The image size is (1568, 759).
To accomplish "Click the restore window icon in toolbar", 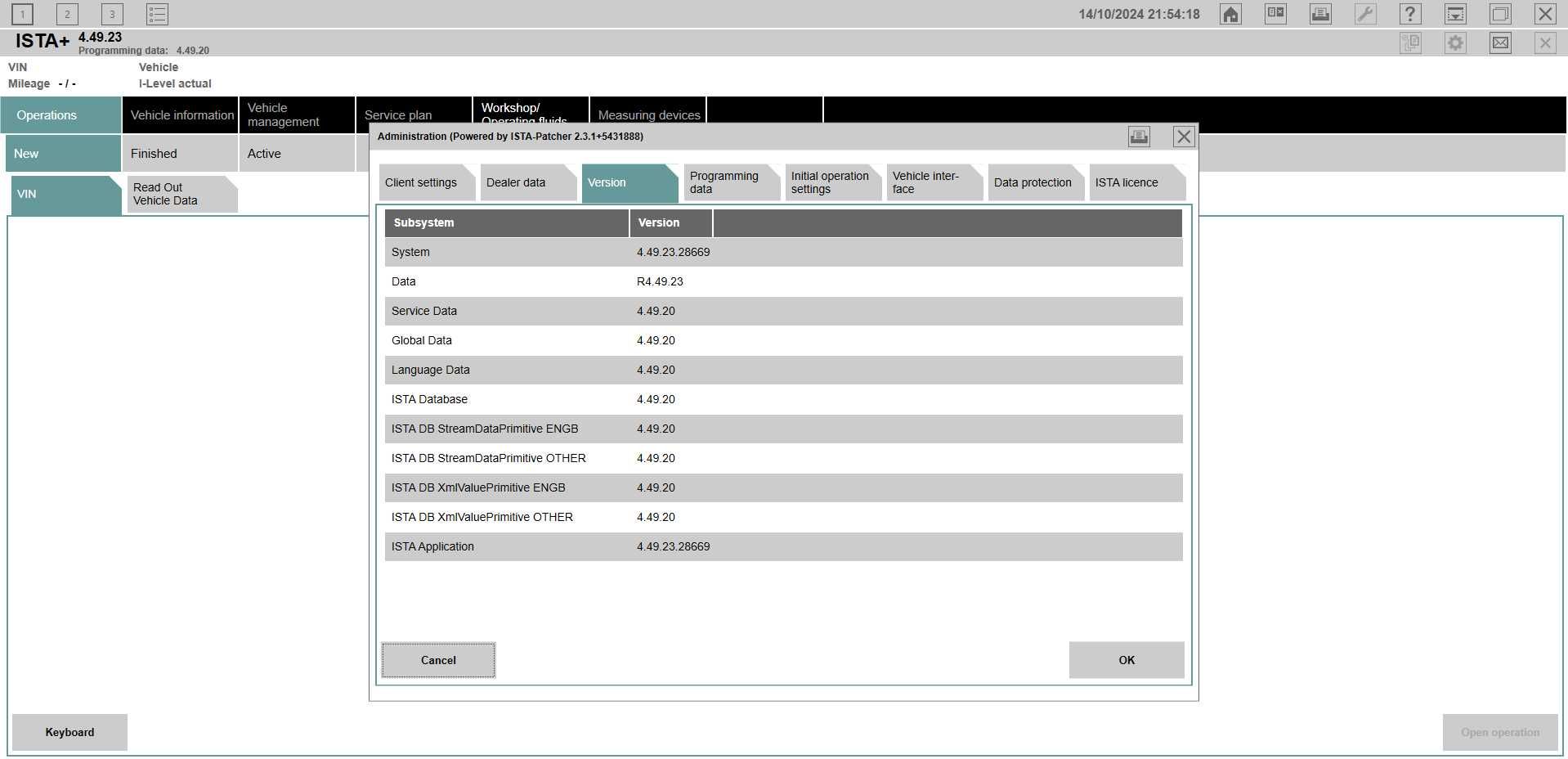I will [x=1500, y=14].
